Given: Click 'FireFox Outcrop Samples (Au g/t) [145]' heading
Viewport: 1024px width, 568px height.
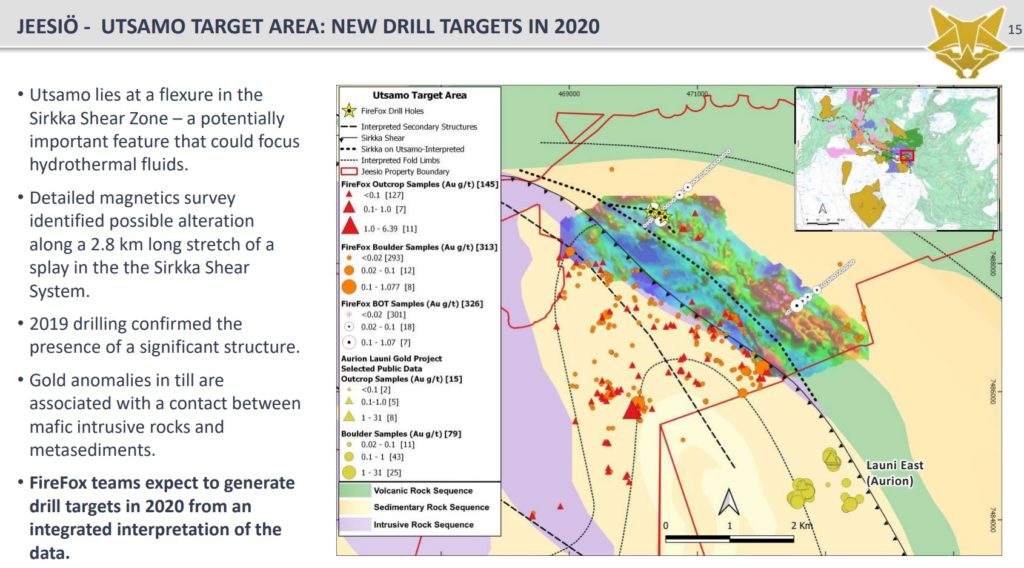Looking at the screenshot, I should (419, 184).
